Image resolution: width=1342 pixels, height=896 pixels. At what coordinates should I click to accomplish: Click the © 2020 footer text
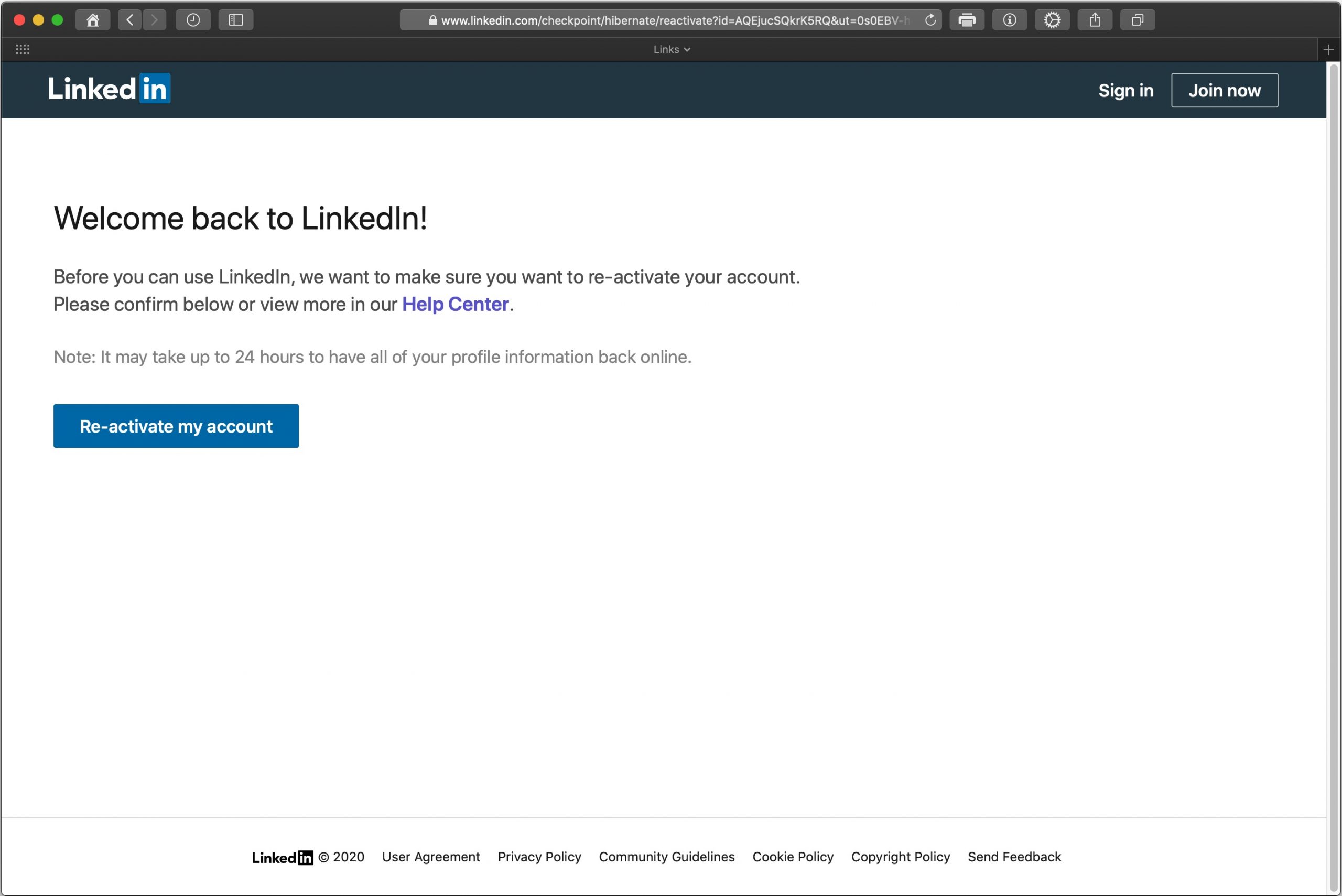click(341, 857)
